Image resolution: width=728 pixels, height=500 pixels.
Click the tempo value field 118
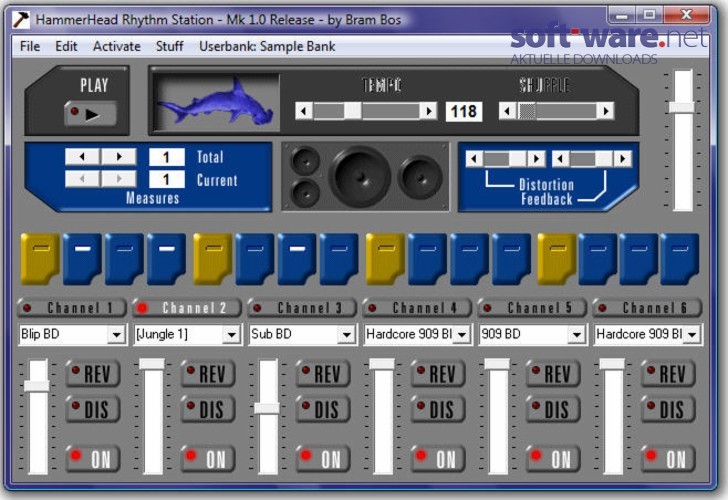pyautogui.click(x=464, y=111)
